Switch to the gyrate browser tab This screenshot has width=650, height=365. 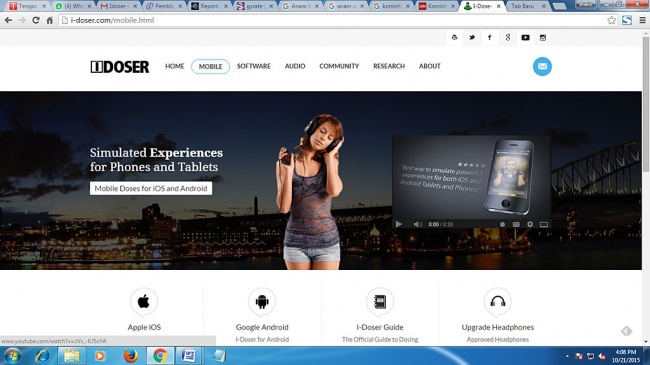[255, 6]
